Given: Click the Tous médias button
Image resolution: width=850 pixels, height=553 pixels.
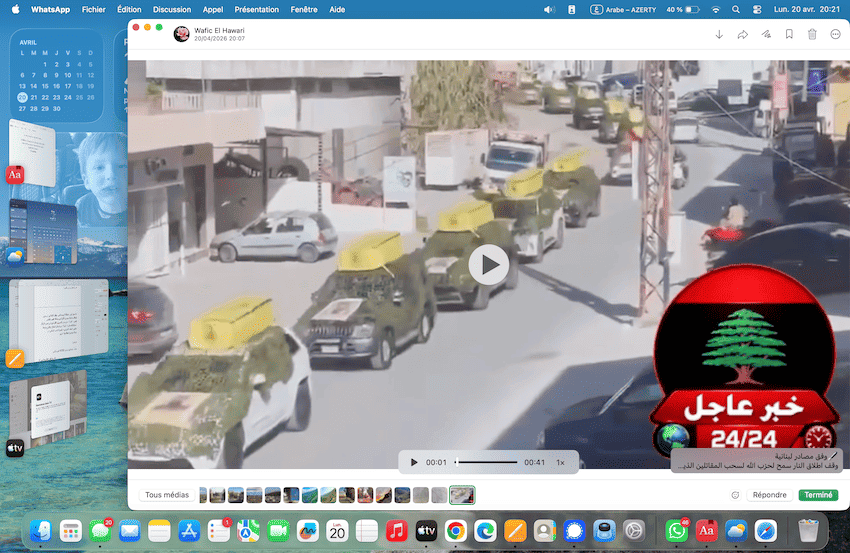Looking at the screenshot, I should (167, 495).
